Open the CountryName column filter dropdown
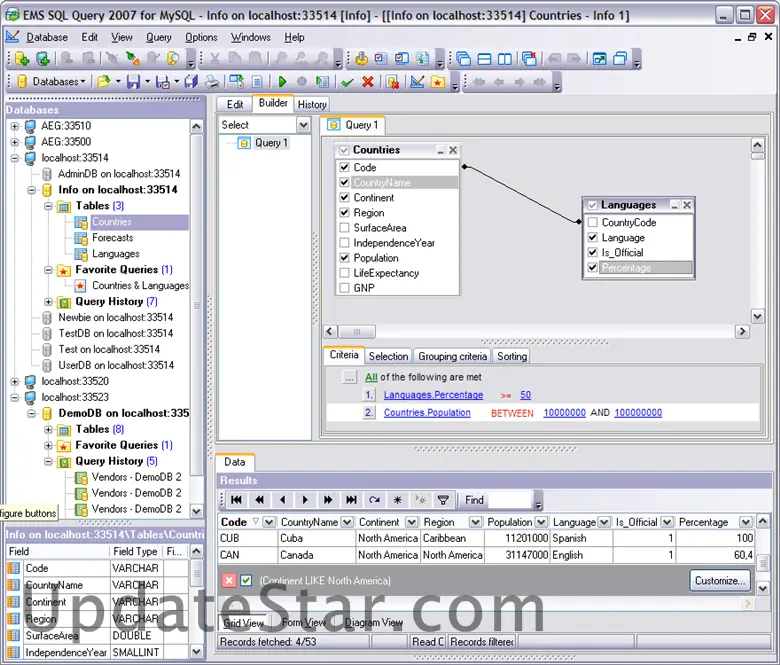This screenshot has height=665, width=780. tap(347, 522)
